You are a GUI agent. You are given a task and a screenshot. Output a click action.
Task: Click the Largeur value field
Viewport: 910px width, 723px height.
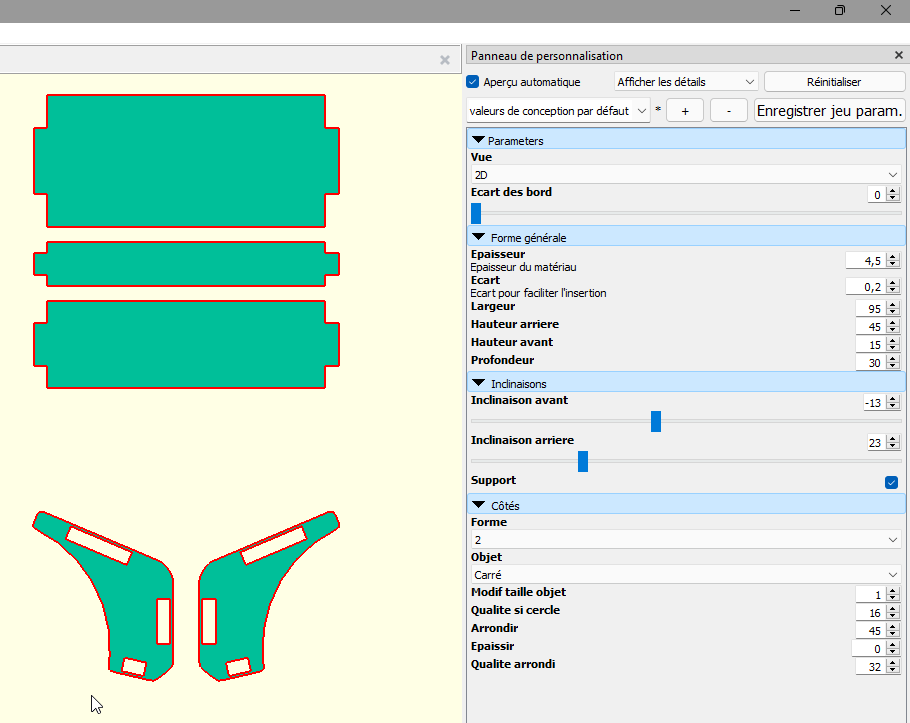click(870, 309)
